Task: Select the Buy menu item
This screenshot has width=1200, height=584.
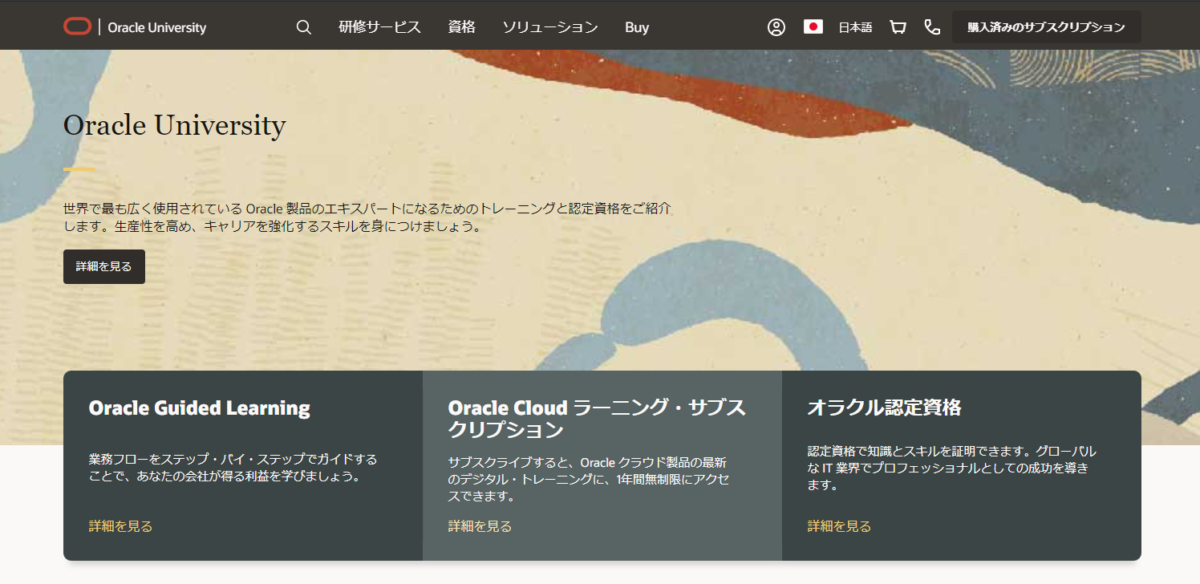Action: pos(637,27)
